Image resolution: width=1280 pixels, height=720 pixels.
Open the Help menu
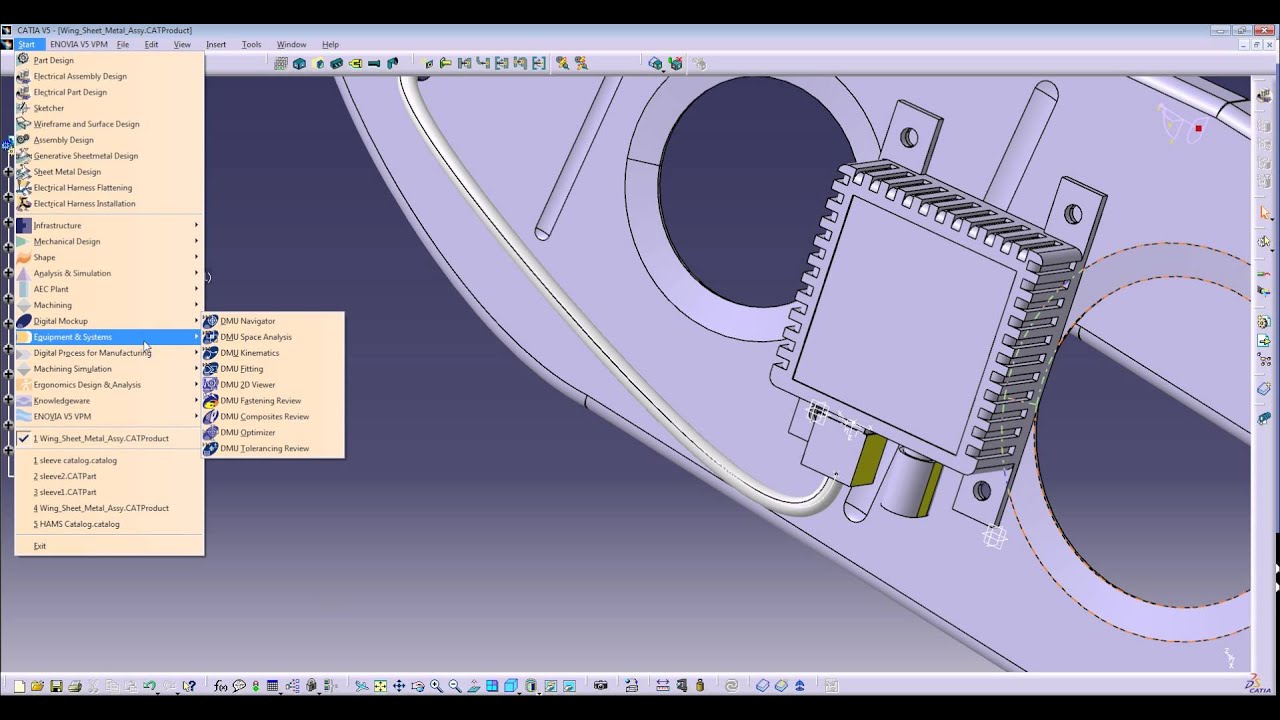tap(330, 44)
